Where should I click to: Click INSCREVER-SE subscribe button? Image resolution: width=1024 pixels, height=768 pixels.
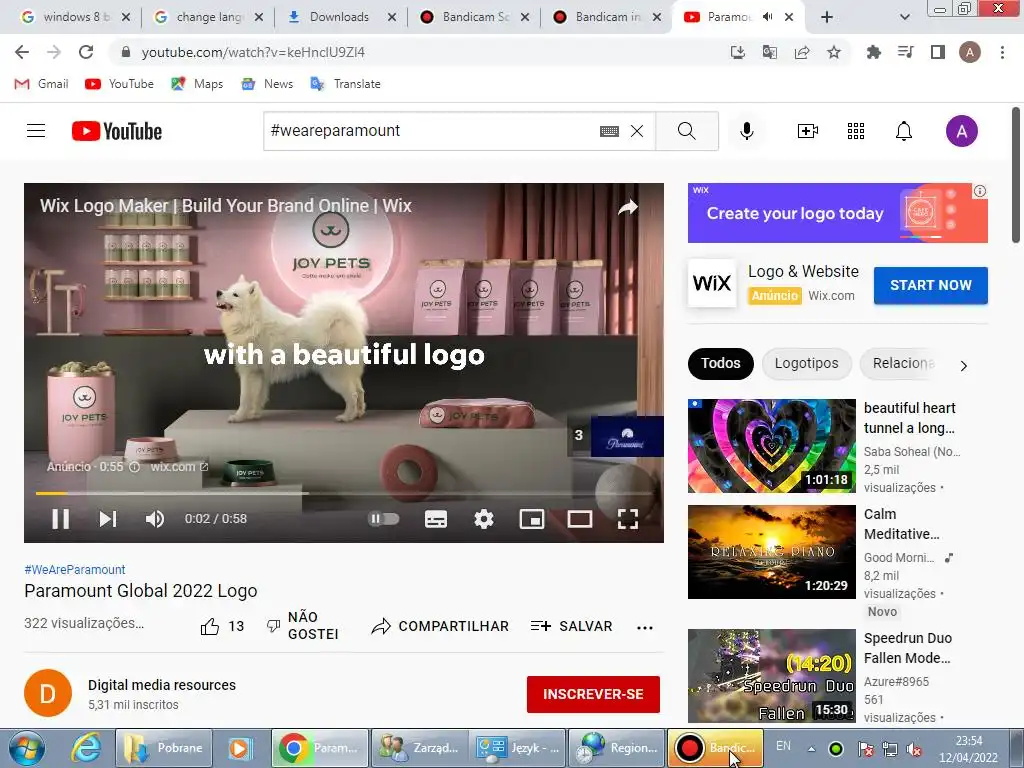pyautogui.click(x=593, y=694)
